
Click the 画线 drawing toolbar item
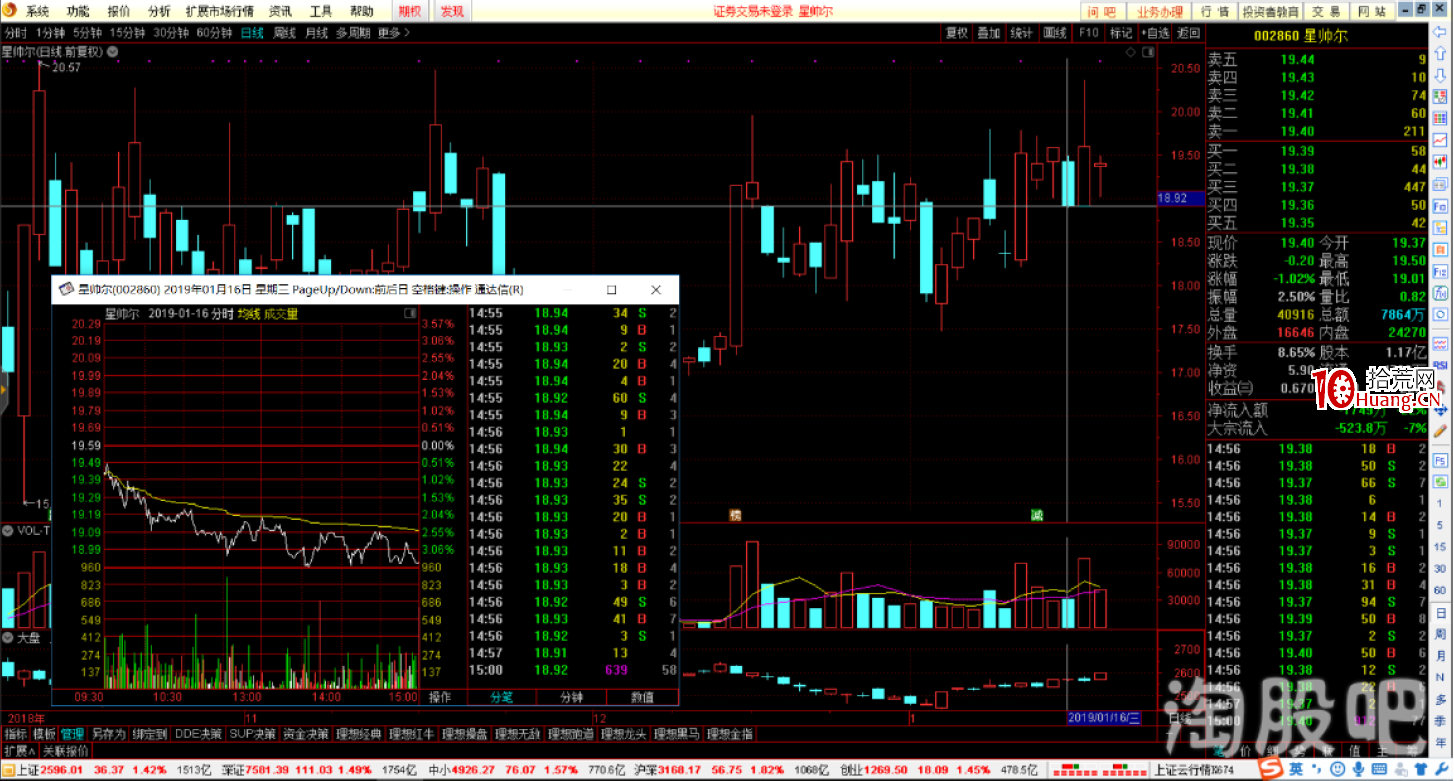[1054, 33]
